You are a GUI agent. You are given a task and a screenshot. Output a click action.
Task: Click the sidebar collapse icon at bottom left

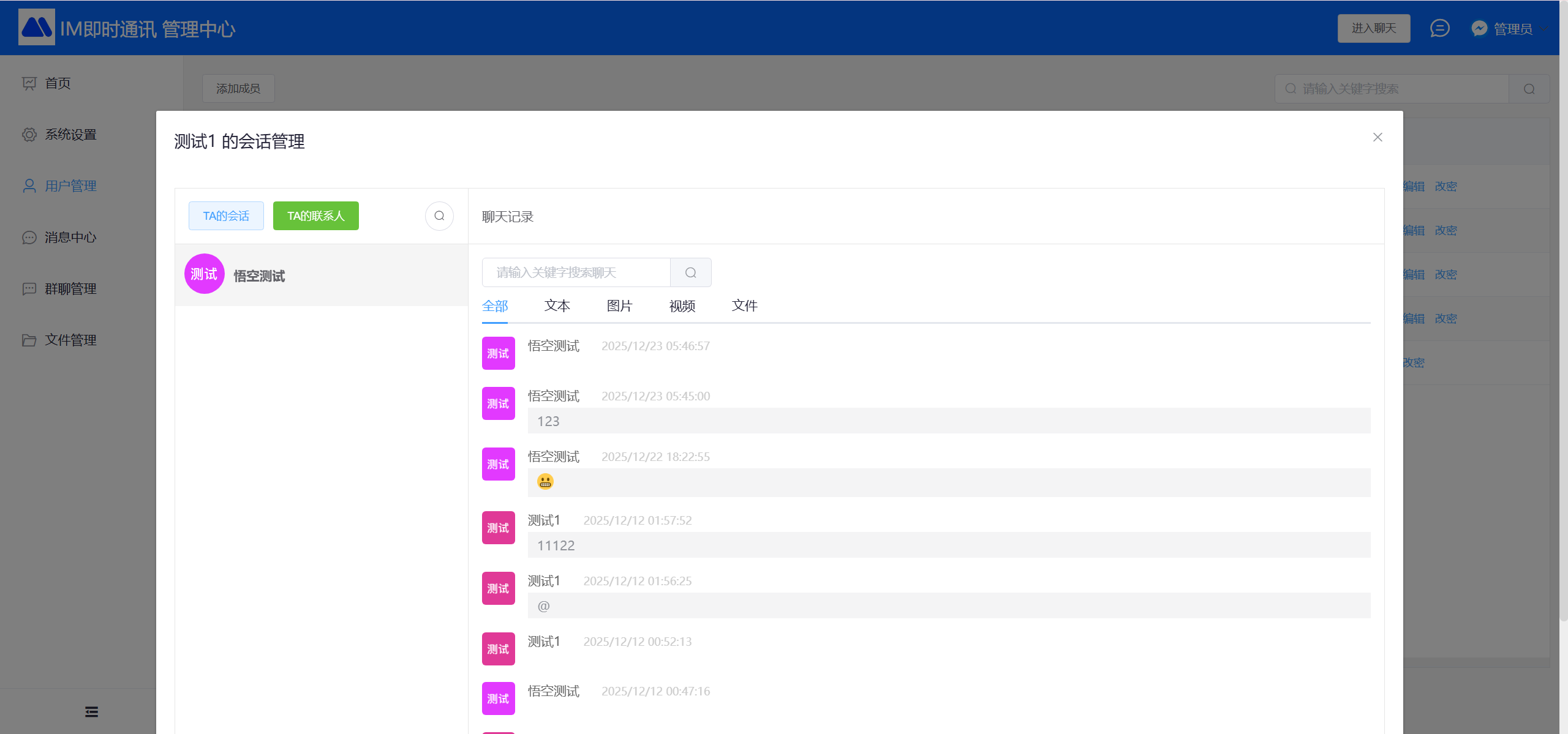91,711
